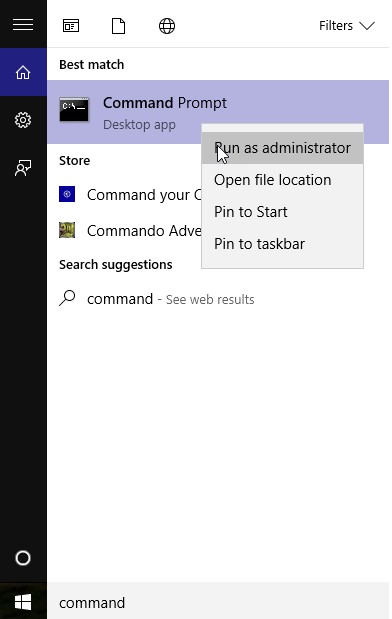The height and width of the screenshot is (619, 392).
Task: Open the Command Prompt best match result
Action: click(218, 112)
